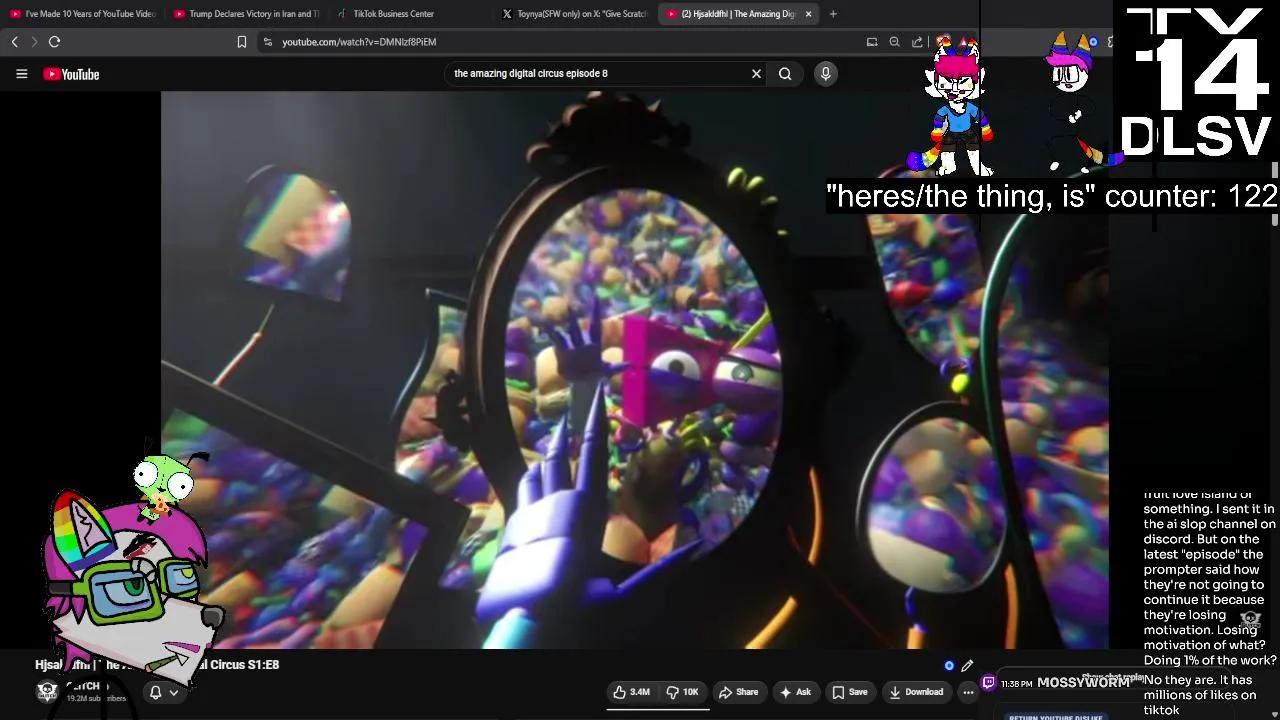Click the URL address bar field
Viewport: 1280px width, 720px height.
pyautogui.click(x=560, y=42)
